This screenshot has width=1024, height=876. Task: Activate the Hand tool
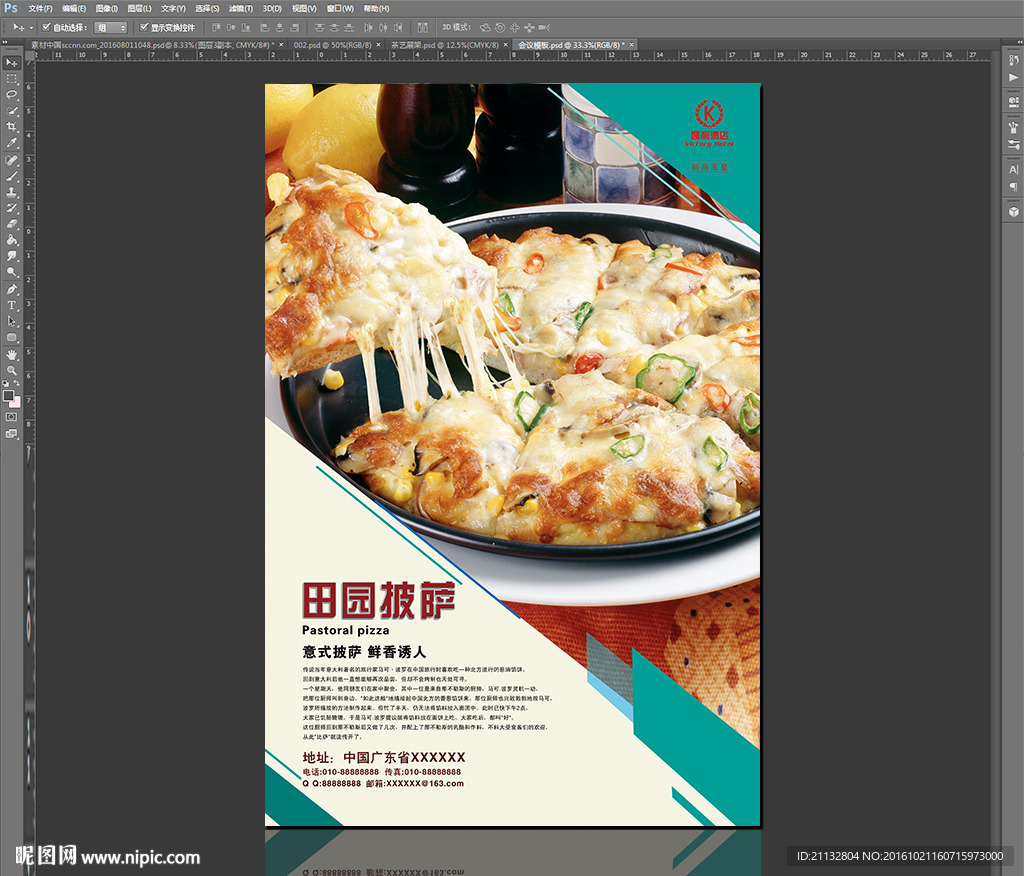(12, 354)
